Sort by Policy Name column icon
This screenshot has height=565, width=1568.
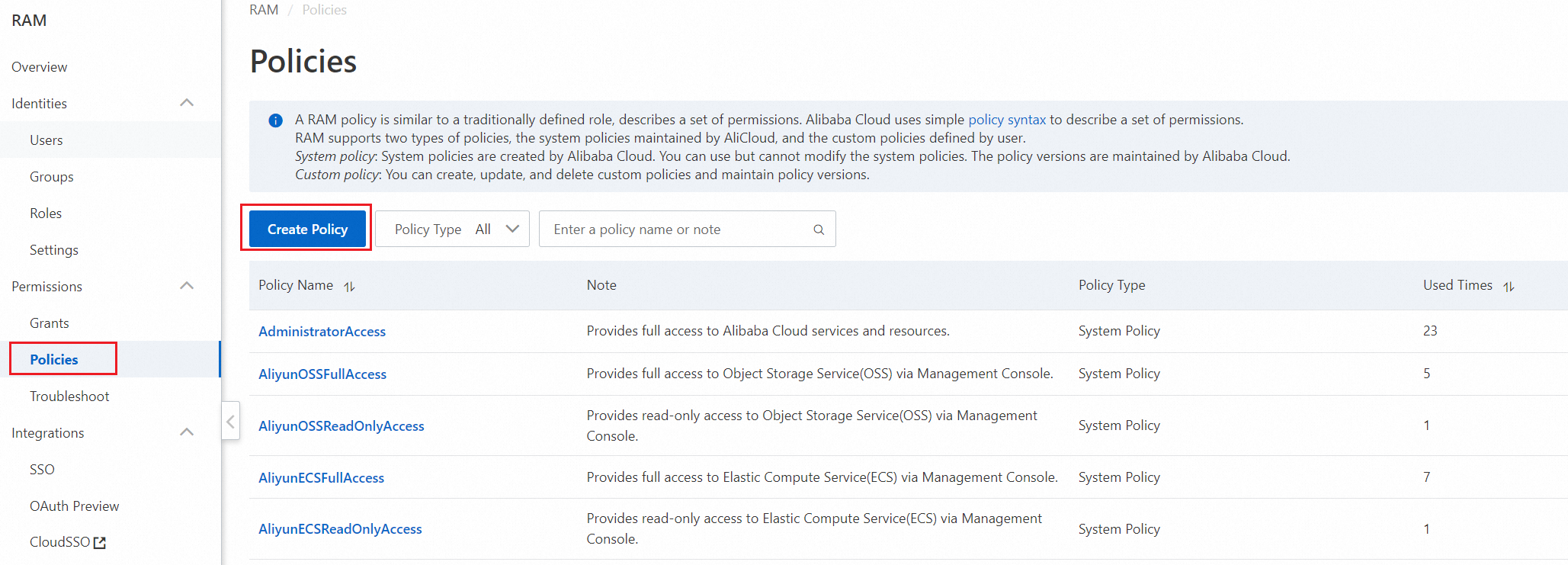[x=349, y=287]
